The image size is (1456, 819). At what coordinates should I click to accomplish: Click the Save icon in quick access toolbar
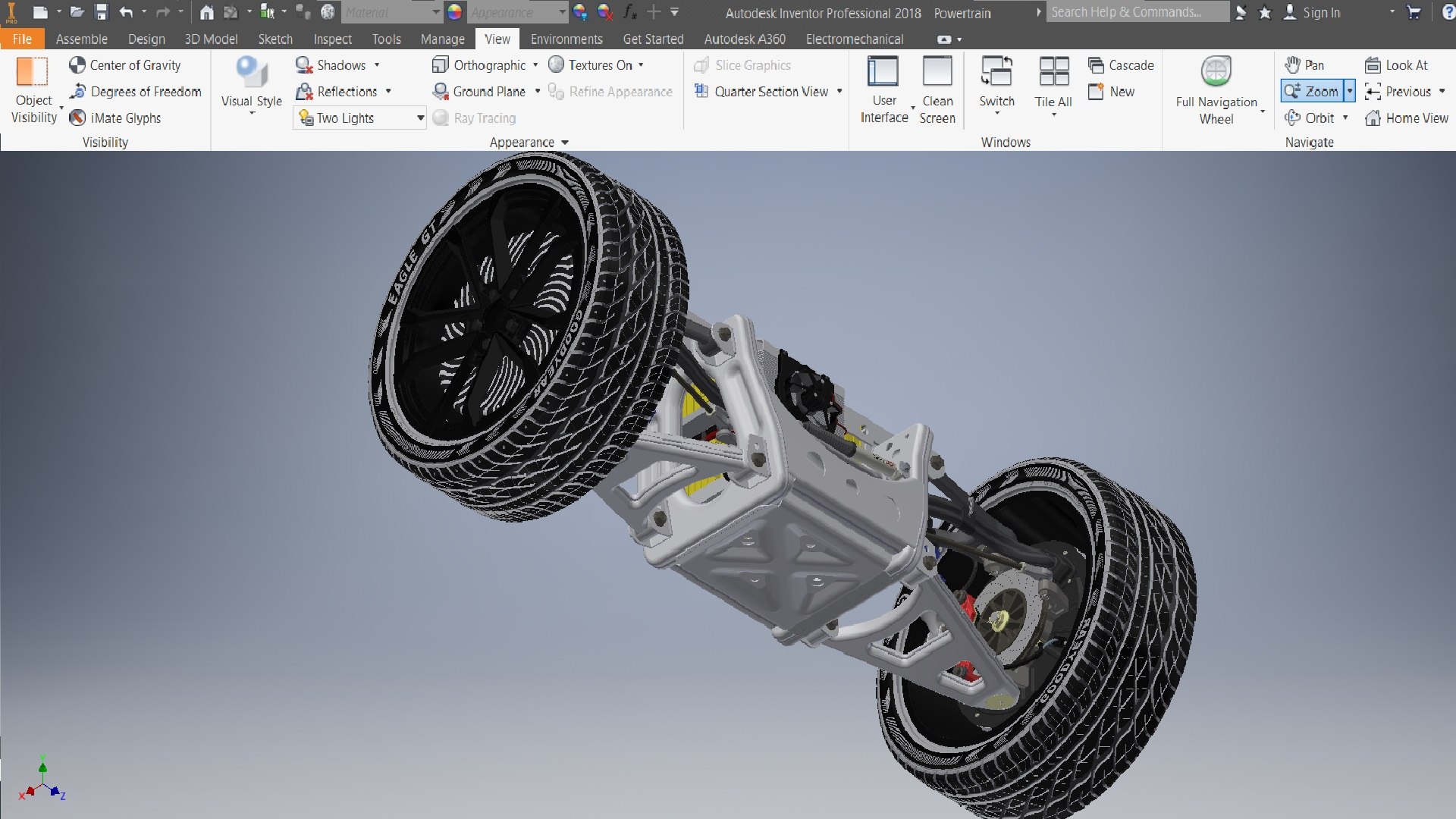pyautogui.click(x=102, y=12)
